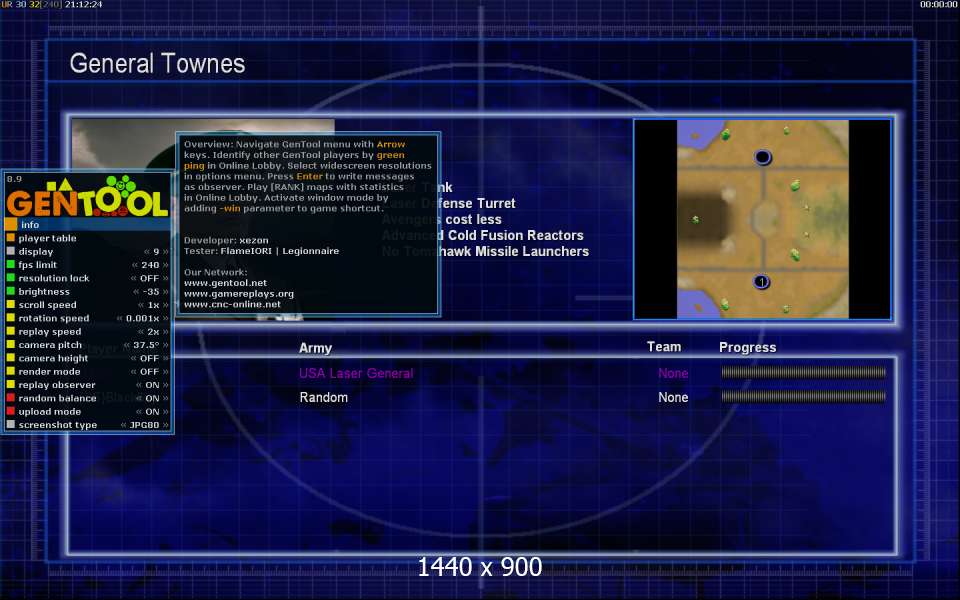
Task: Increase scroll speed with its right arrow
Action: coord(165,306)
